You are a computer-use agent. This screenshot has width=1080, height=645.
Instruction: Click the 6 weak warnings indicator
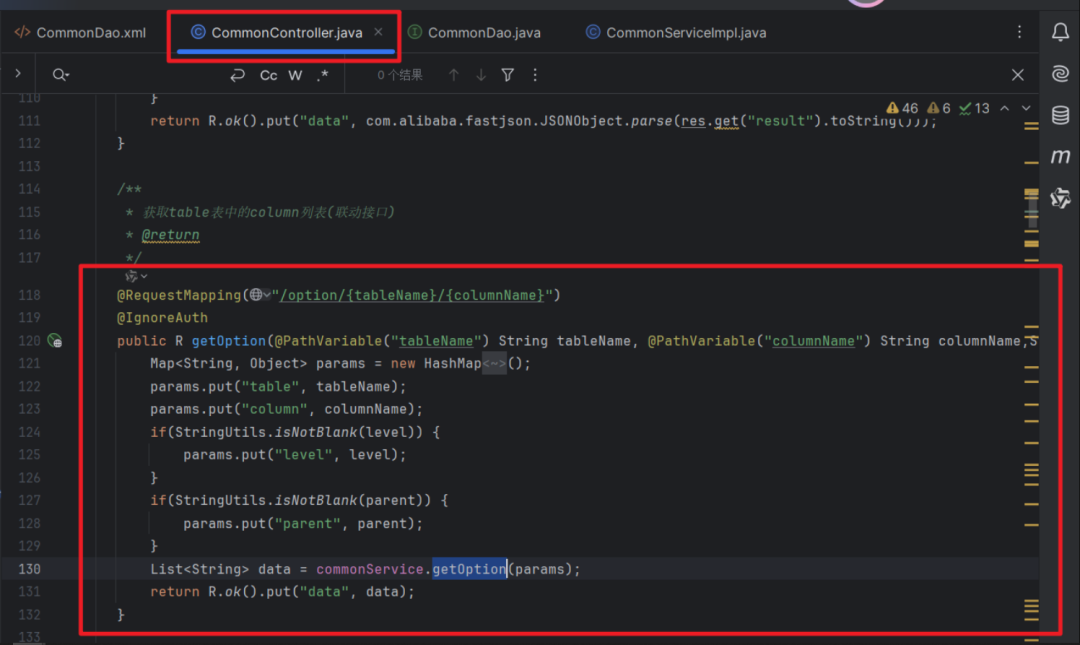(x=939, y=108)
